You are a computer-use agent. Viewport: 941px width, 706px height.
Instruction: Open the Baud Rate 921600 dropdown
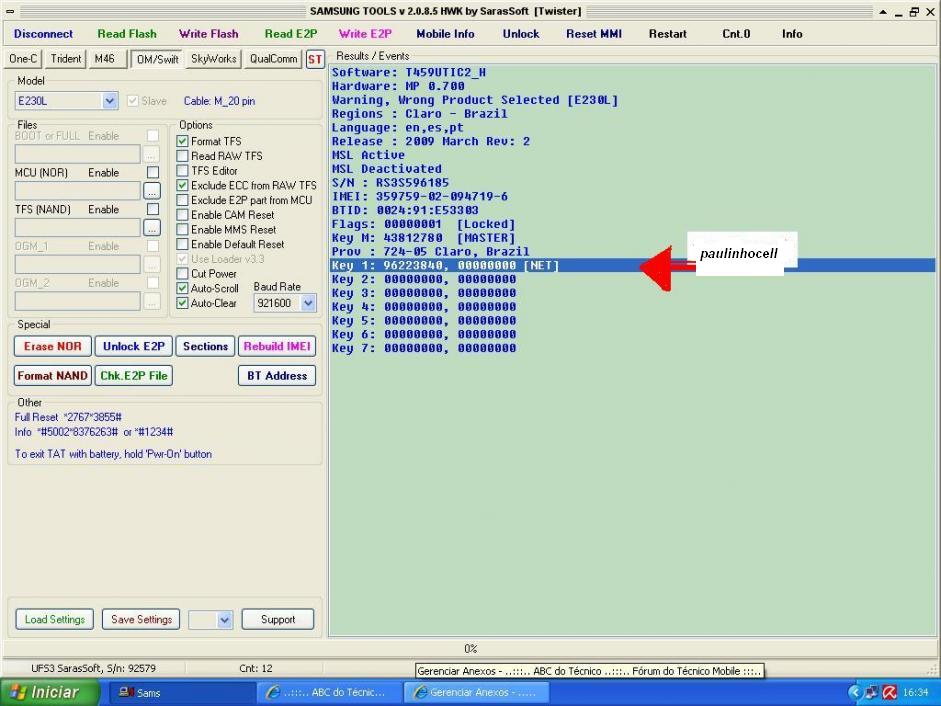308,303
